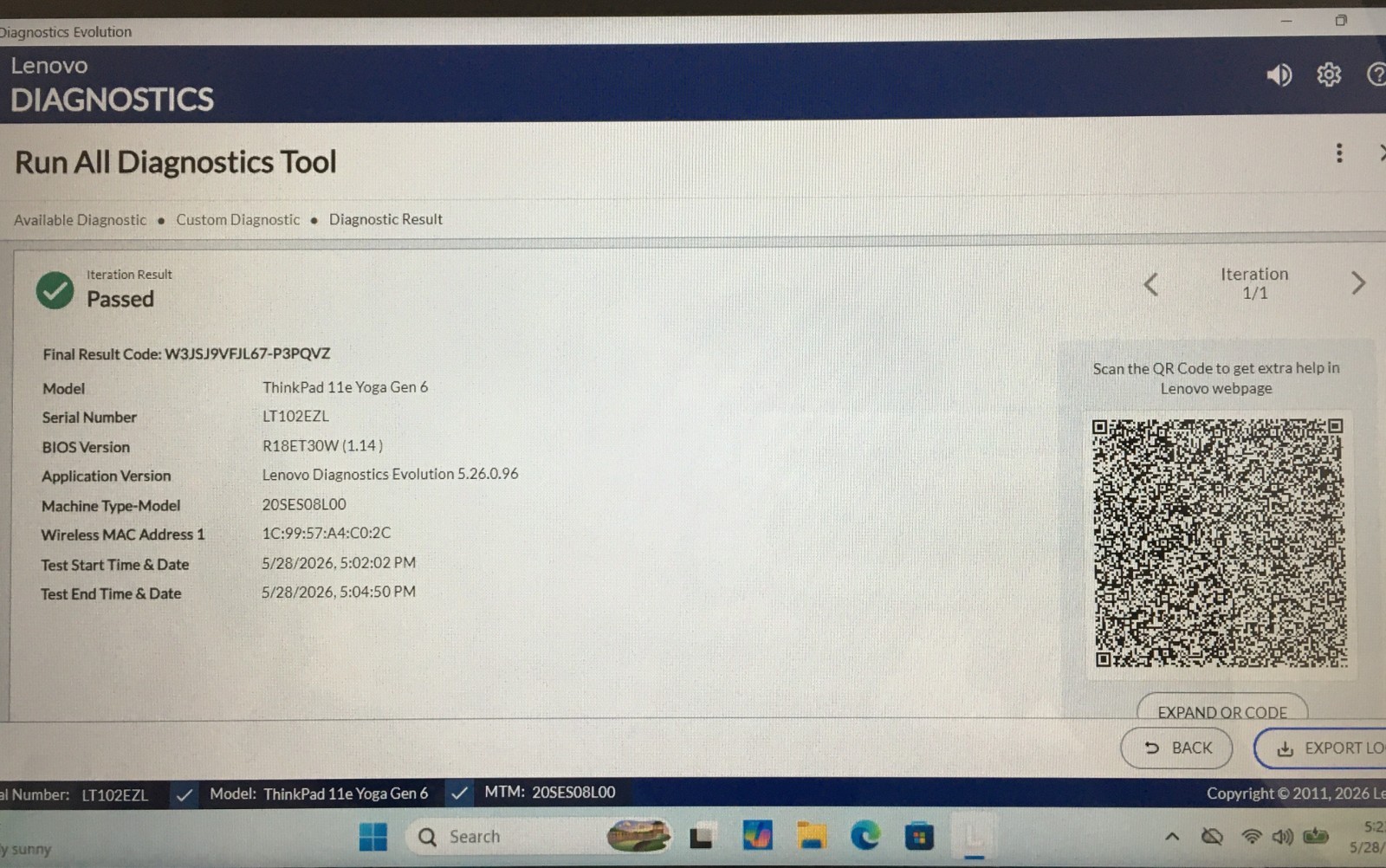Minimize the Diagnostics Evolution window
This screenshot has width=1386, height=868.
pyautogui.click(x=1286, y=21)
